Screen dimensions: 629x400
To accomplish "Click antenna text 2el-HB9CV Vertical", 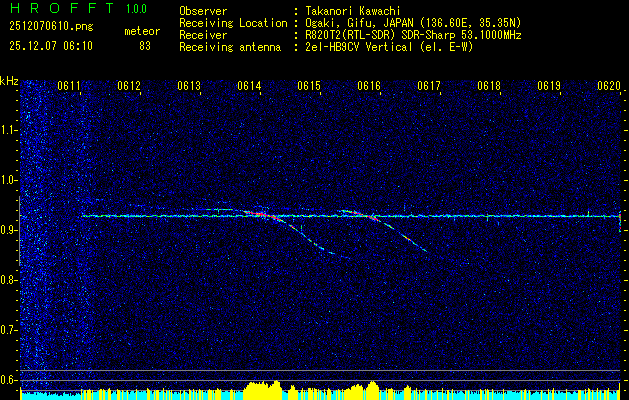I will pos(359,47).
